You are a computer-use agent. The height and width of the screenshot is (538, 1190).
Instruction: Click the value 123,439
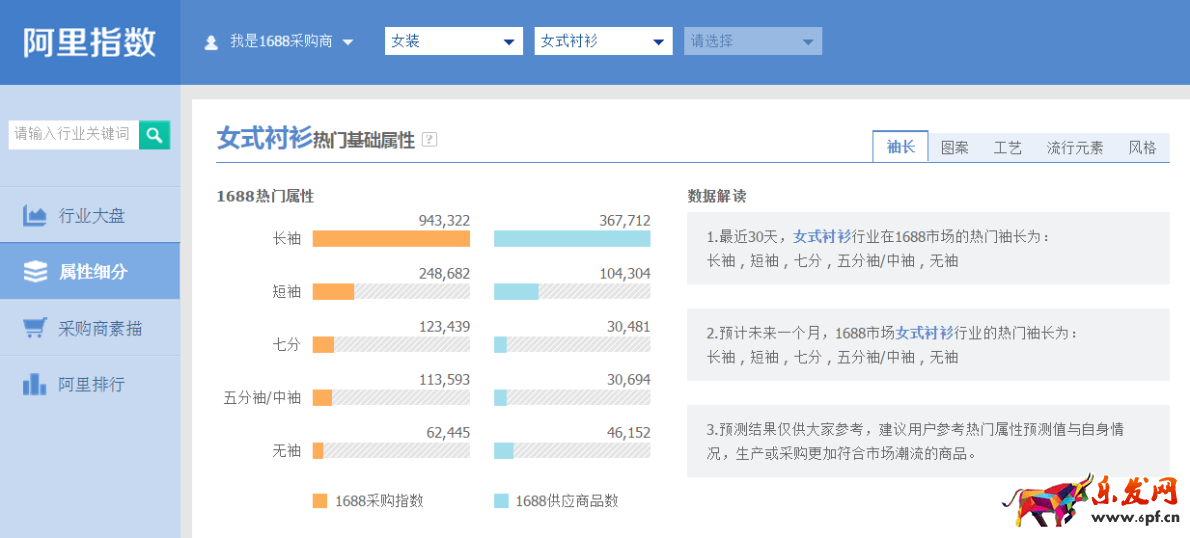444,326
